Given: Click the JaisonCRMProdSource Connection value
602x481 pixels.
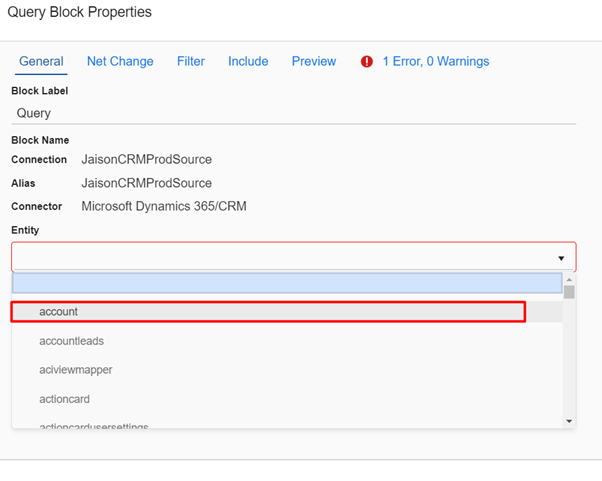Looking at the screenshot, I should point(146,159).
